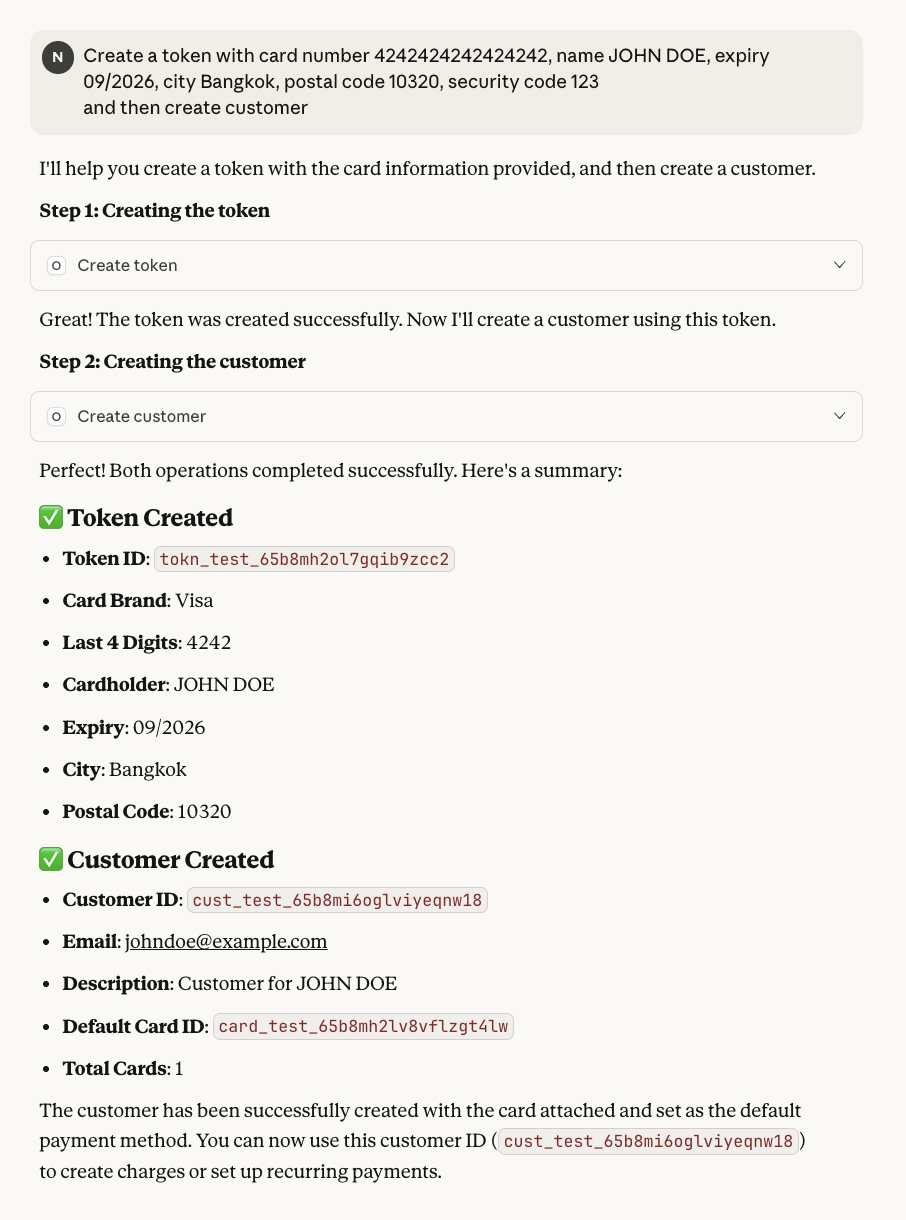Click the user avatar "N" icon

(58, 58)
